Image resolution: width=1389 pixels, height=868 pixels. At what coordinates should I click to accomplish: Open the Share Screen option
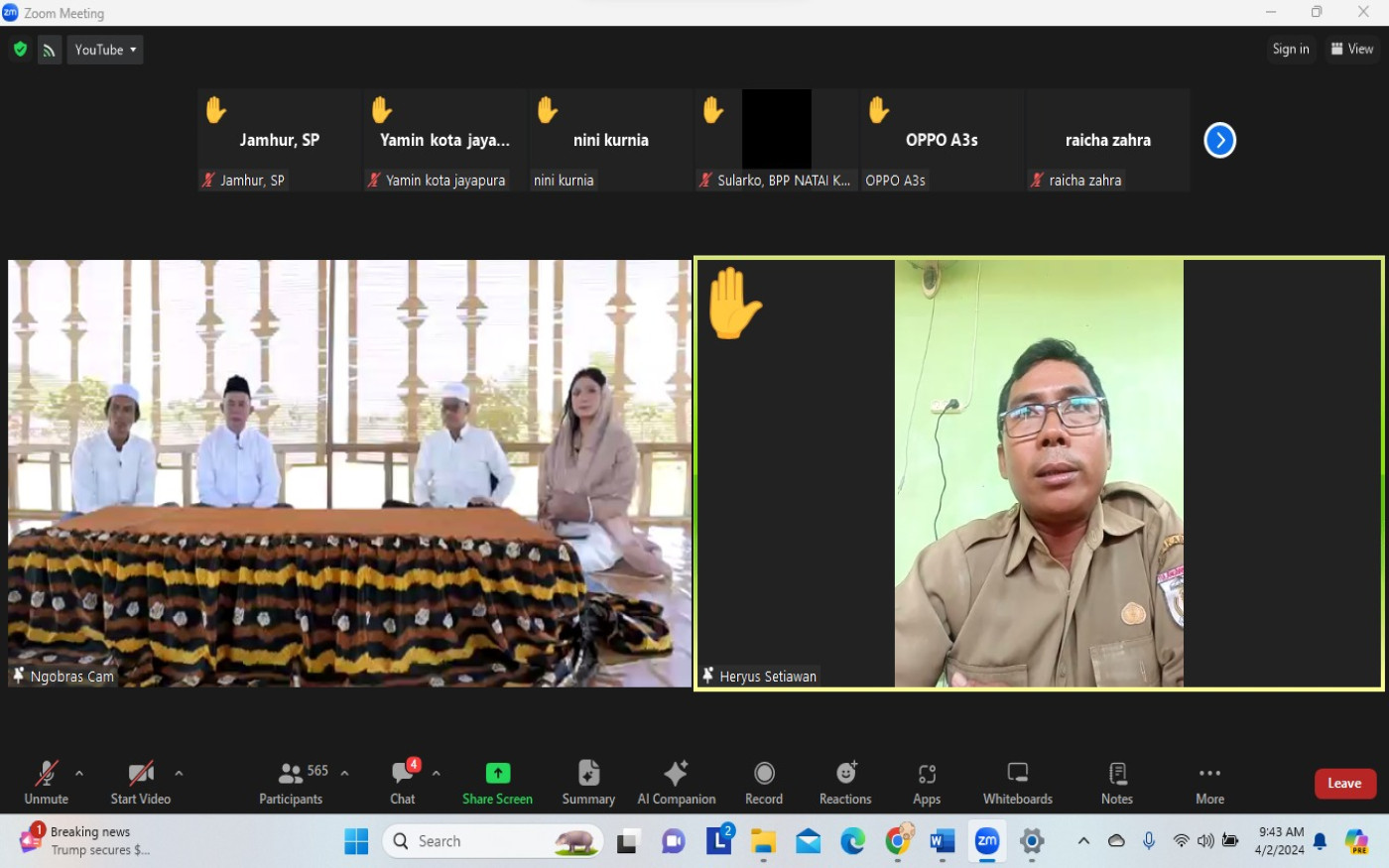497,782
